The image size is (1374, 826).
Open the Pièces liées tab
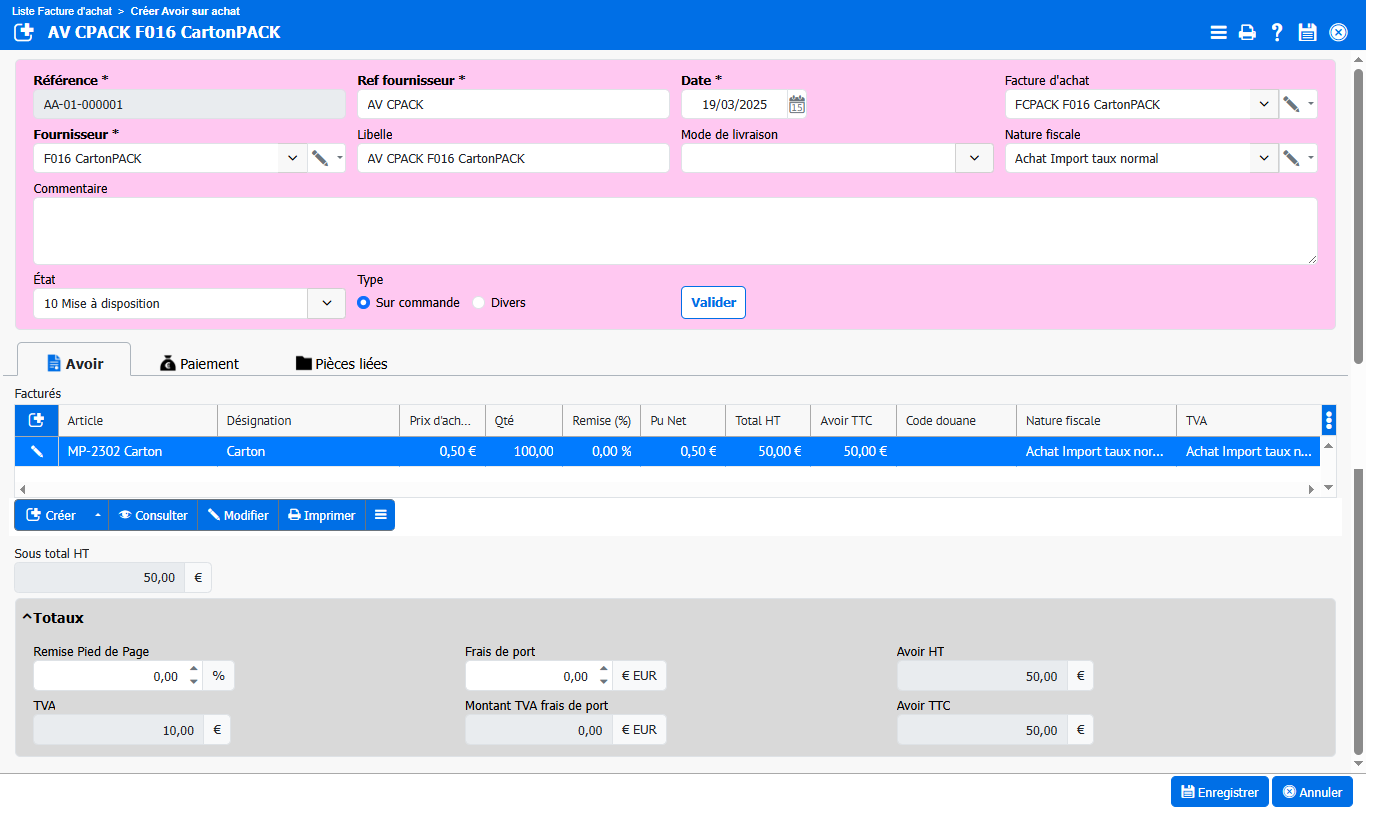[x=341, y=364]
